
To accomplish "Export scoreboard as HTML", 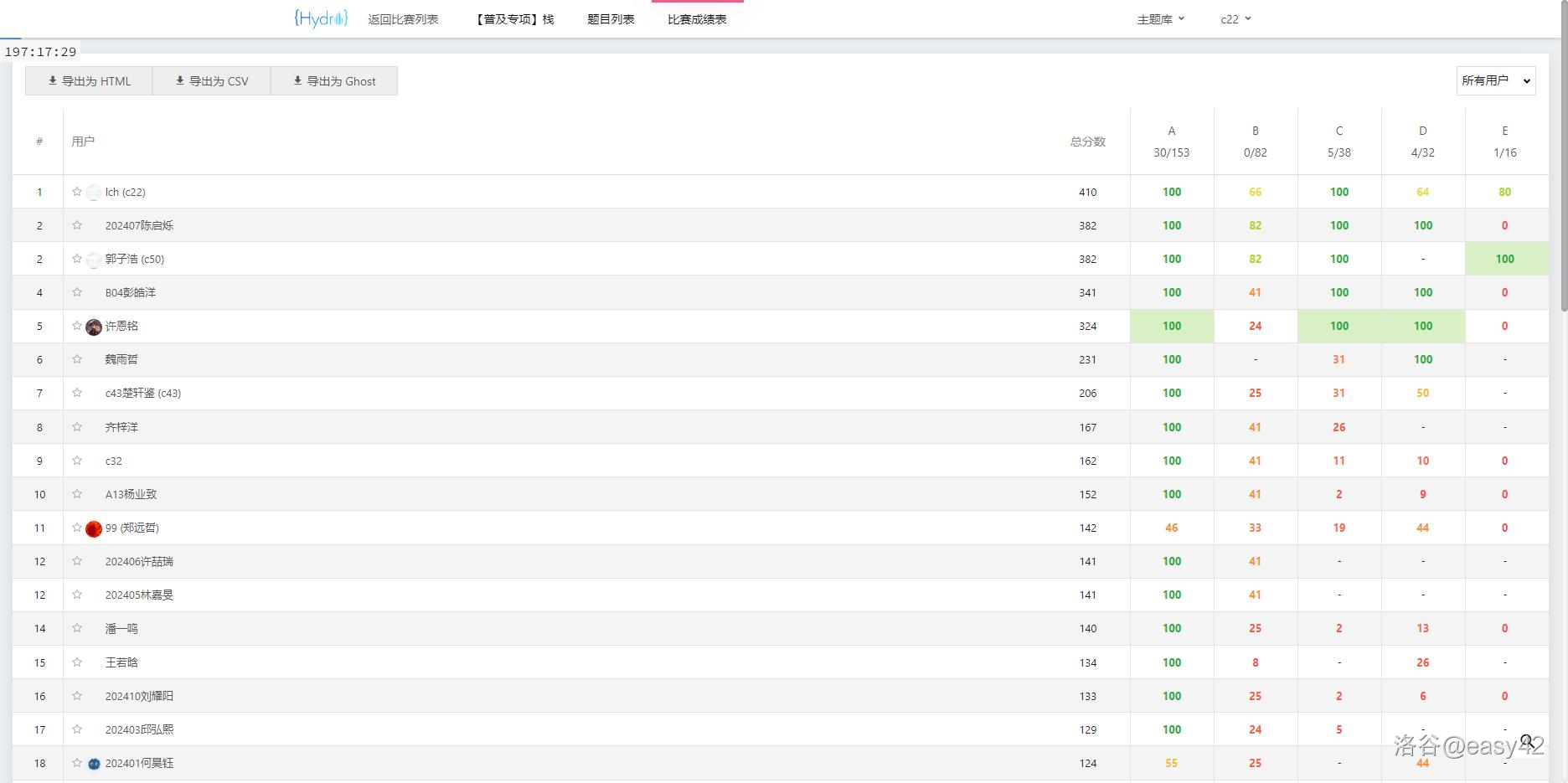I will pos(89,81).
